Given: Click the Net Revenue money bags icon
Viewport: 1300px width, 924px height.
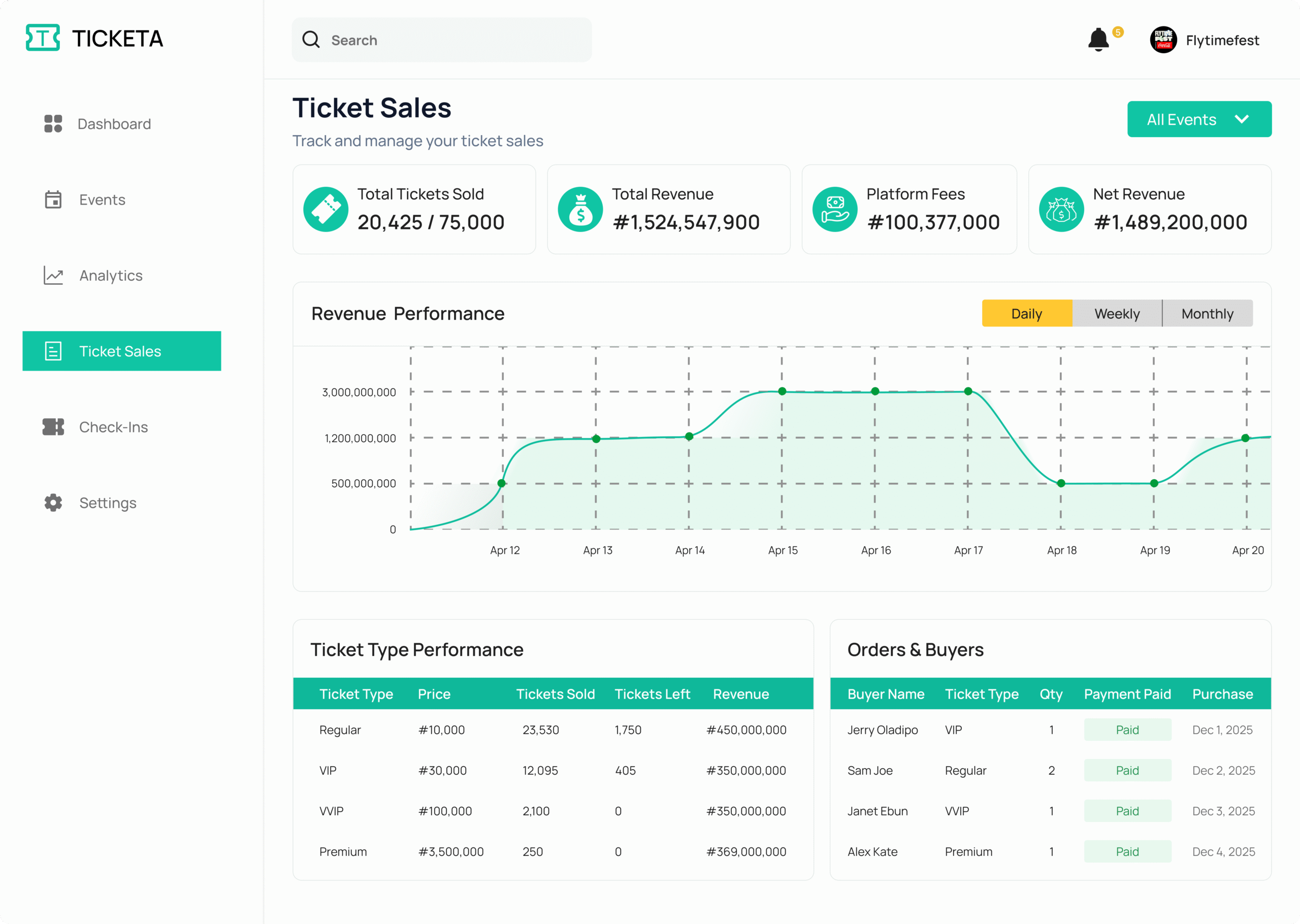Looking at the screenshot, I should click(1061, 209).
